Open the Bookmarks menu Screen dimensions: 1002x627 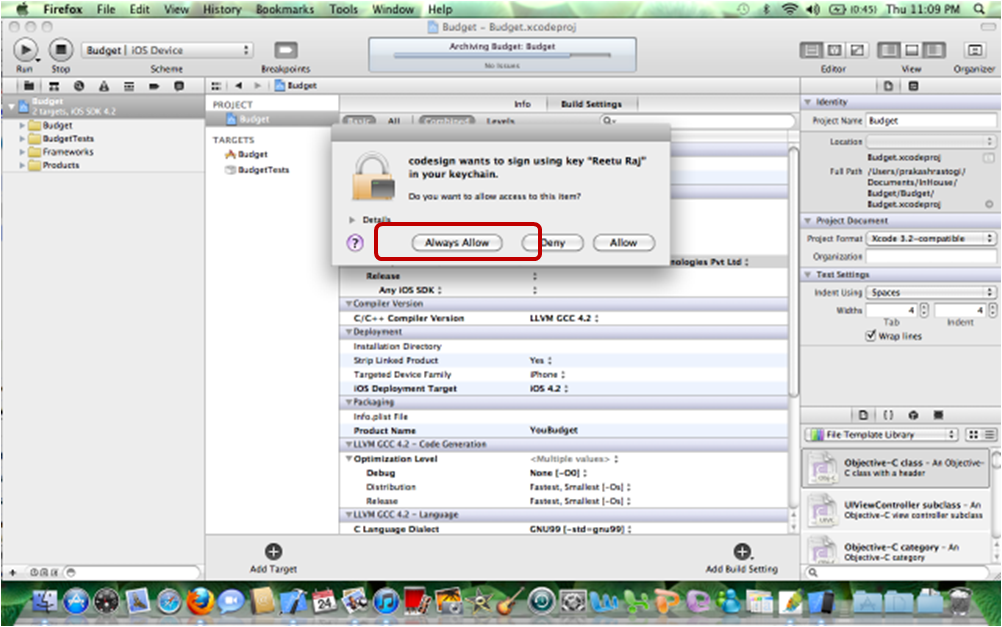click(x=285, y=9)
